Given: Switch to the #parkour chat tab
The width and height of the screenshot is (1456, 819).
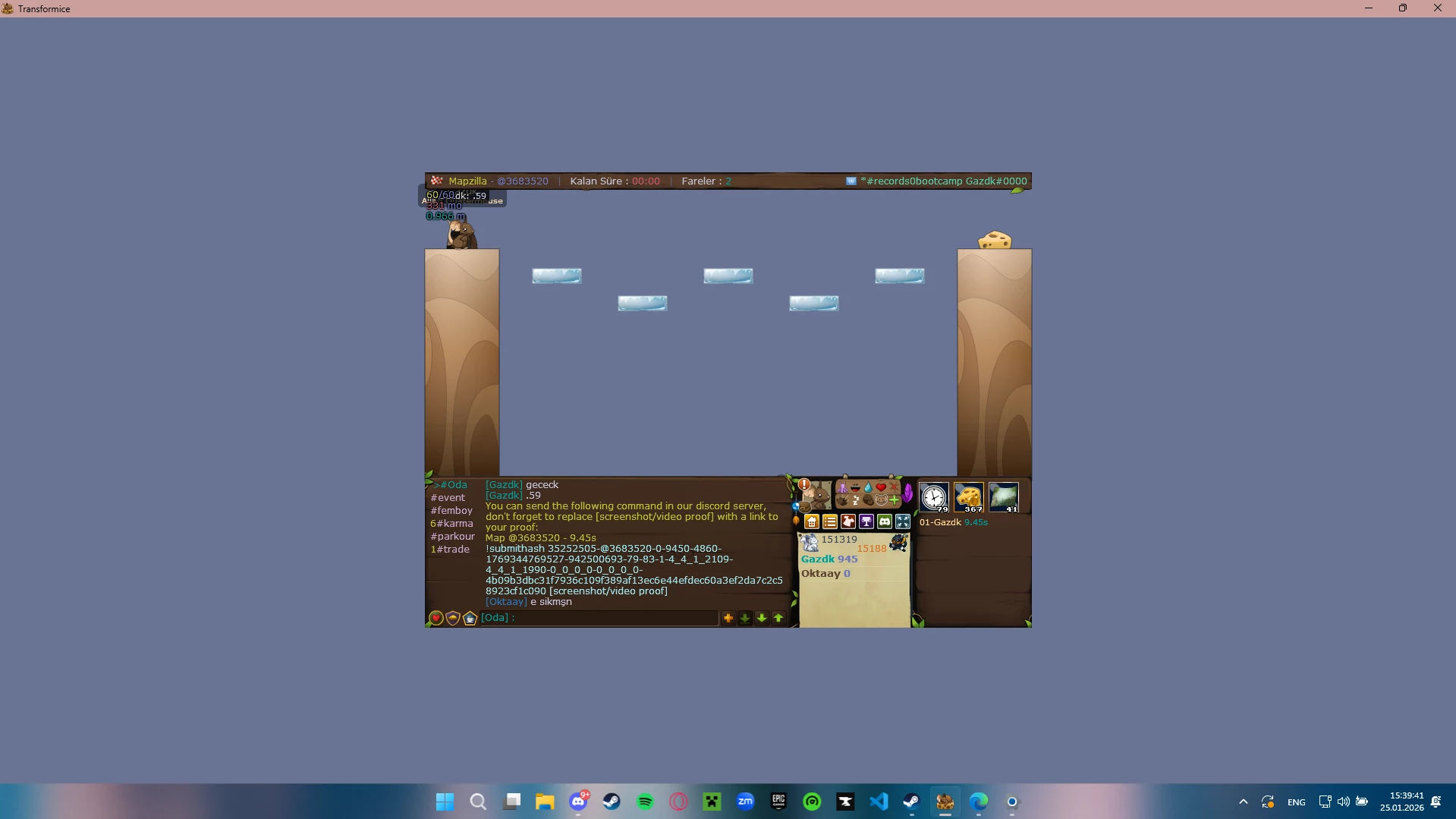Looking at the screenshot, I should (453, 537).
